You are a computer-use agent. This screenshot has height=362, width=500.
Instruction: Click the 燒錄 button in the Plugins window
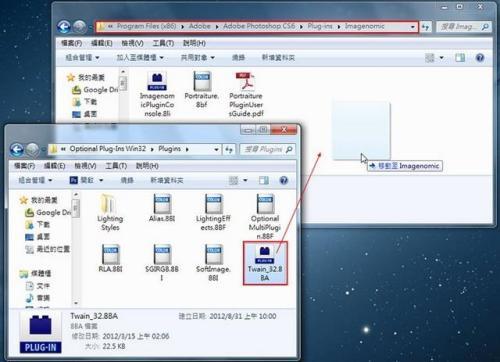[x=127, y=180]
